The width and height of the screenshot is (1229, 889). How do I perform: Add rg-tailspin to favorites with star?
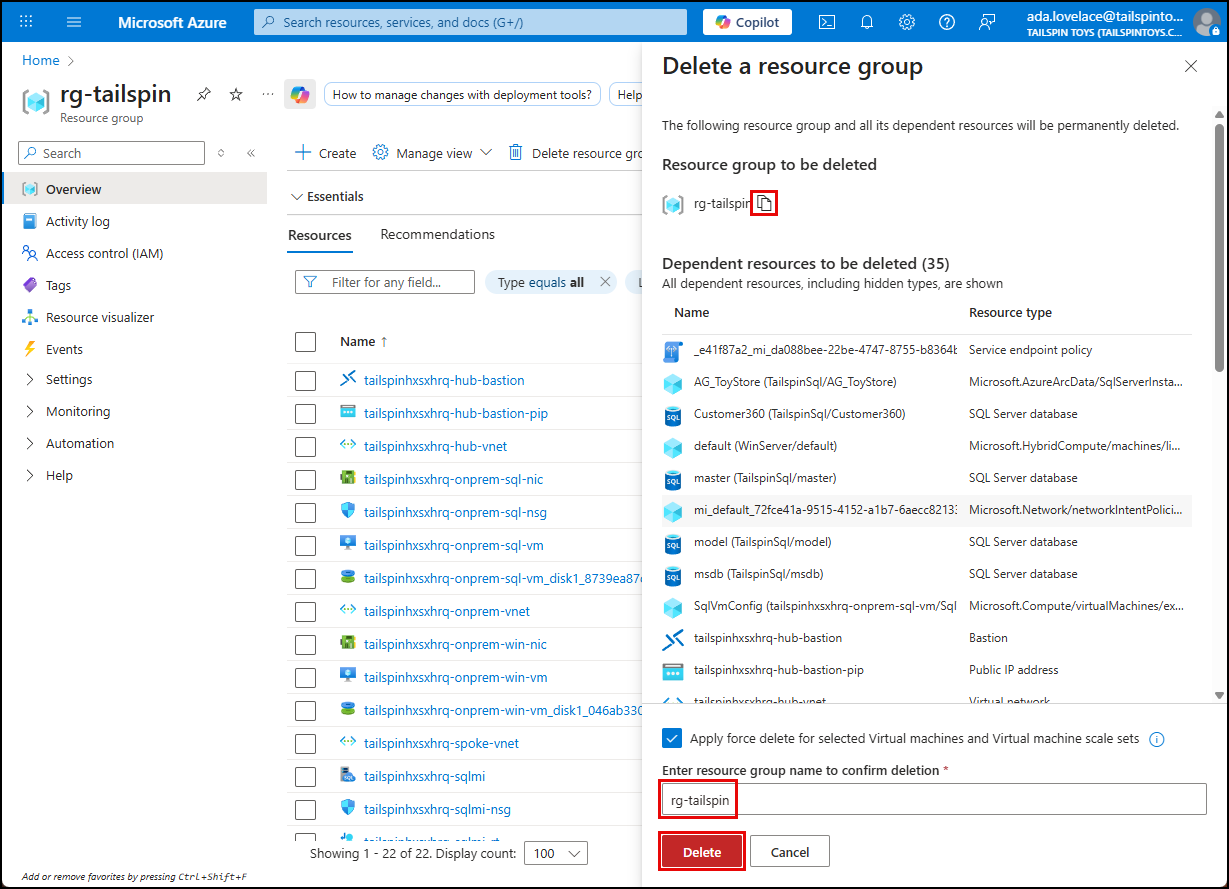235,94
